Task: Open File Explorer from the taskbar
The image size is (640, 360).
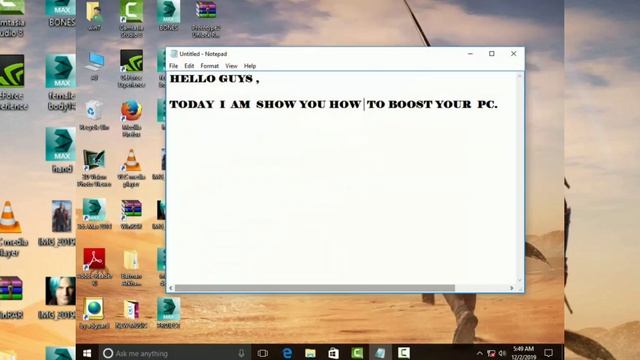Action: coord(310,353)
